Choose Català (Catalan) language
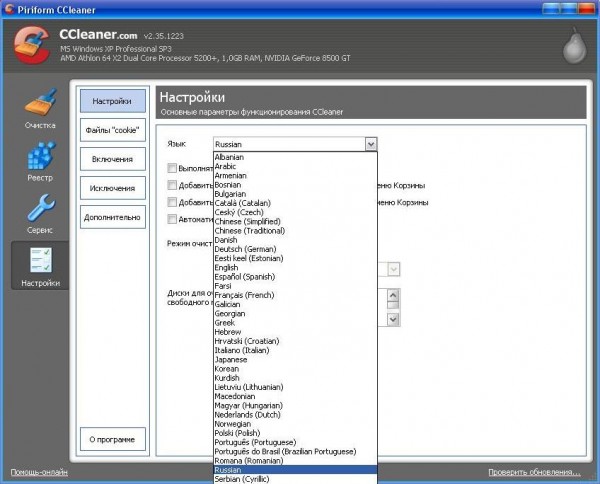Image resolution: width=600 pixels, height=484 pixels. click(x=295, y=203)
